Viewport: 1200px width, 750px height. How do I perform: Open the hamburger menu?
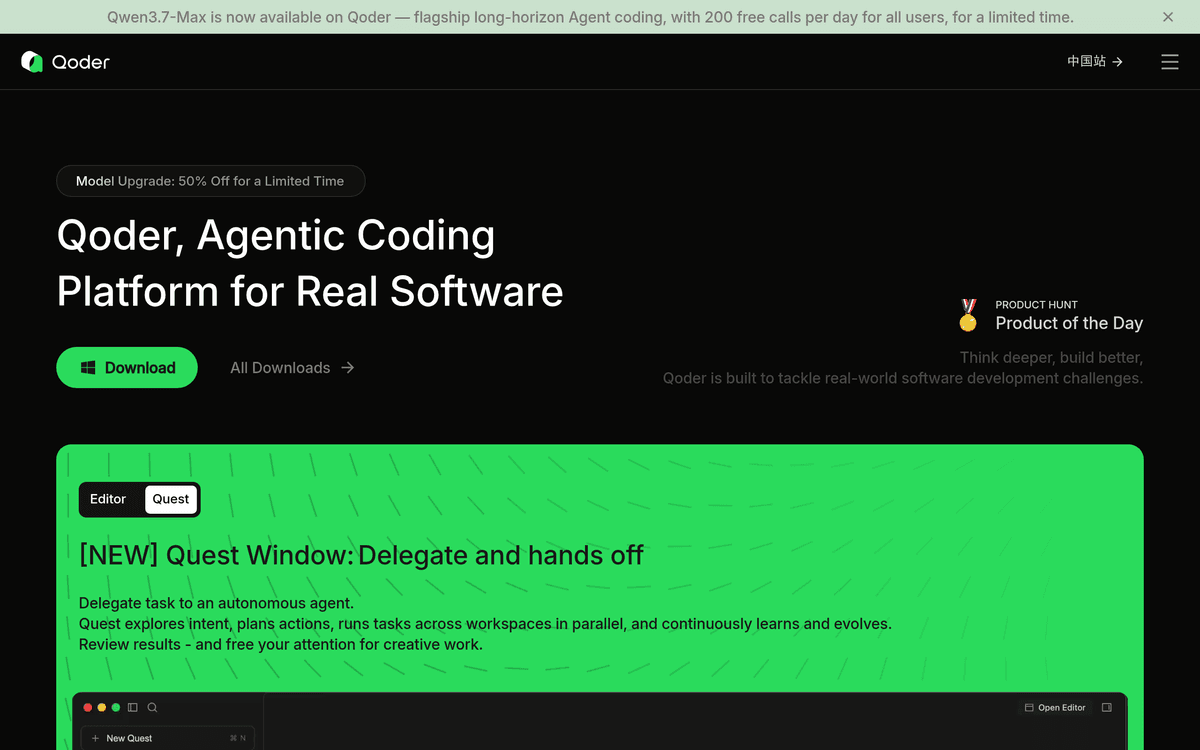[1170, 62]
